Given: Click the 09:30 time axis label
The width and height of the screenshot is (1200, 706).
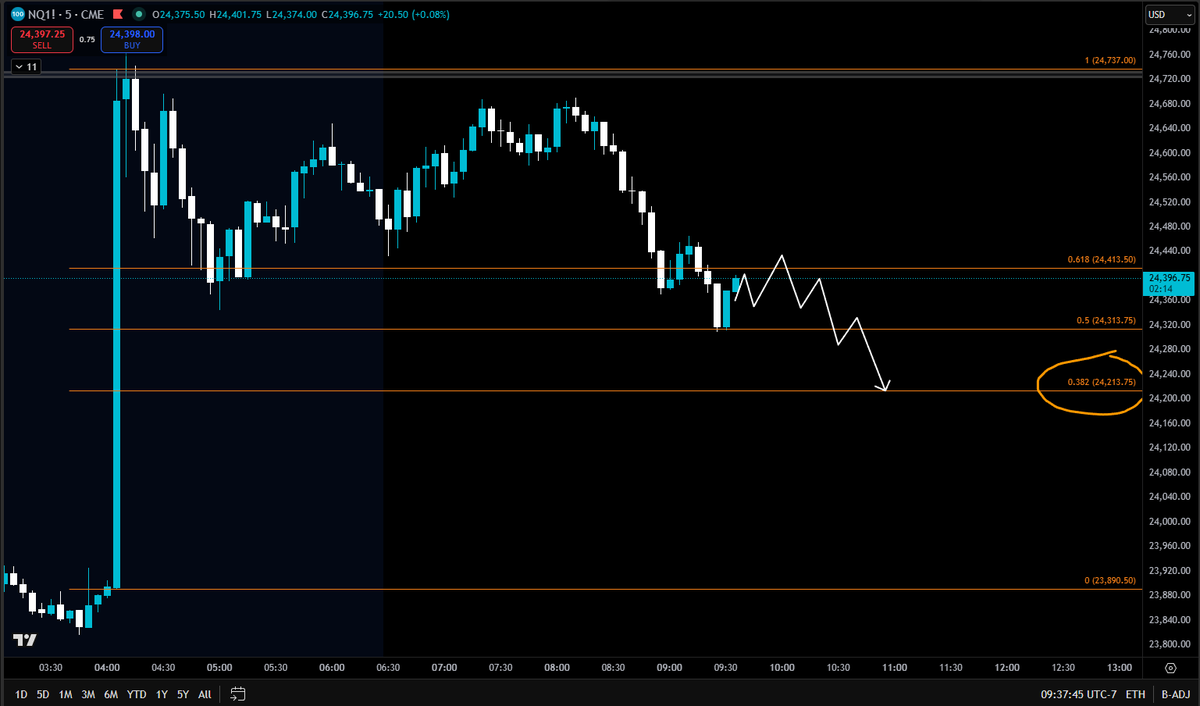Looking at the screenshot, I should (x=726, y=667).
